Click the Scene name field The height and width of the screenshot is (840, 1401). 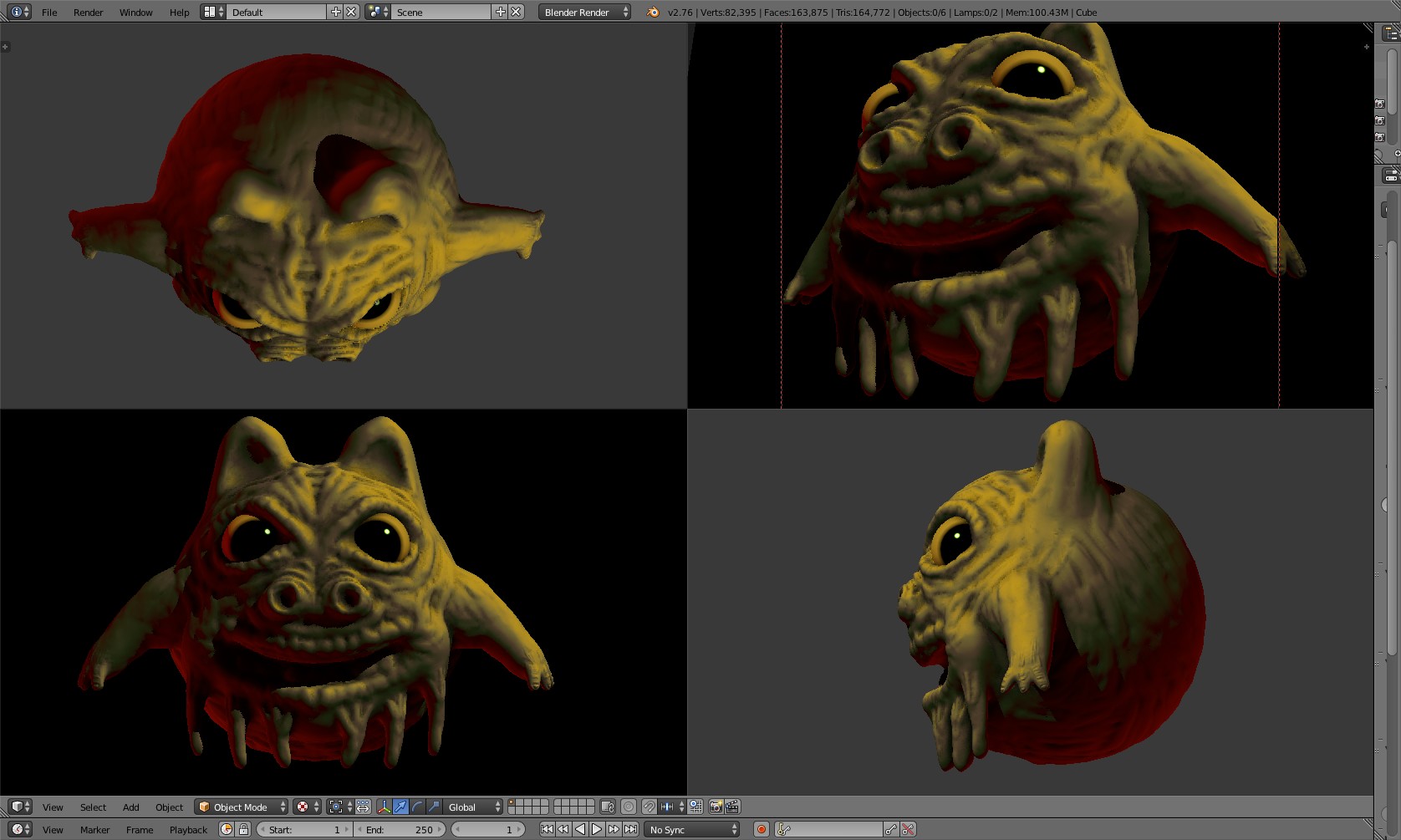click(x=441, y=12)
